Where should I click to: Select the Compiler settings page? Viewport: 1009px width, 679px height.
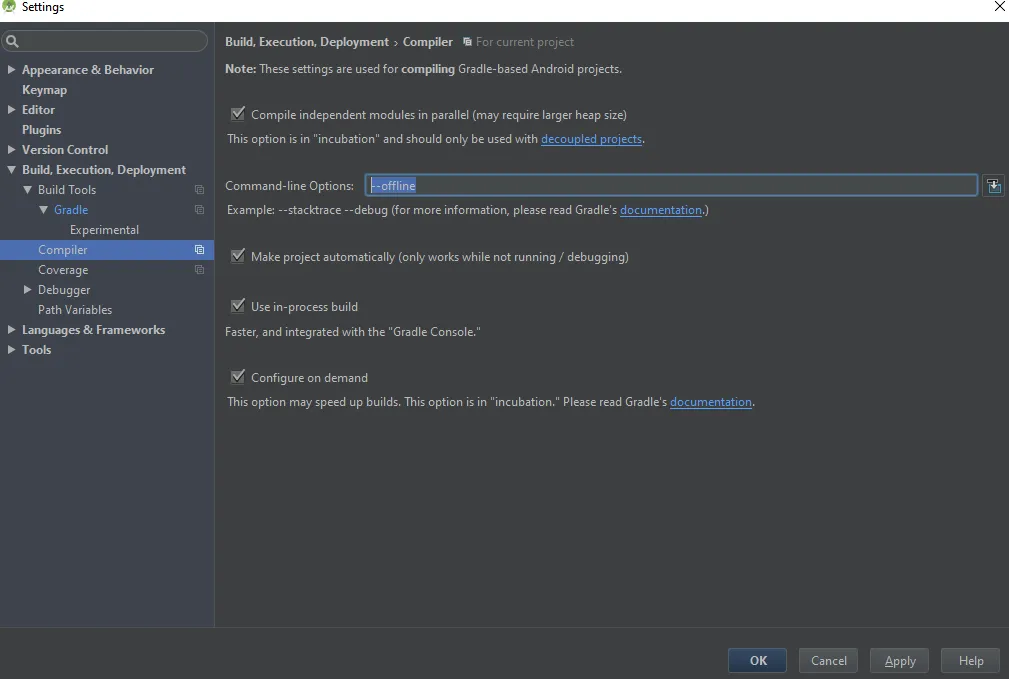tap(62, 250)
